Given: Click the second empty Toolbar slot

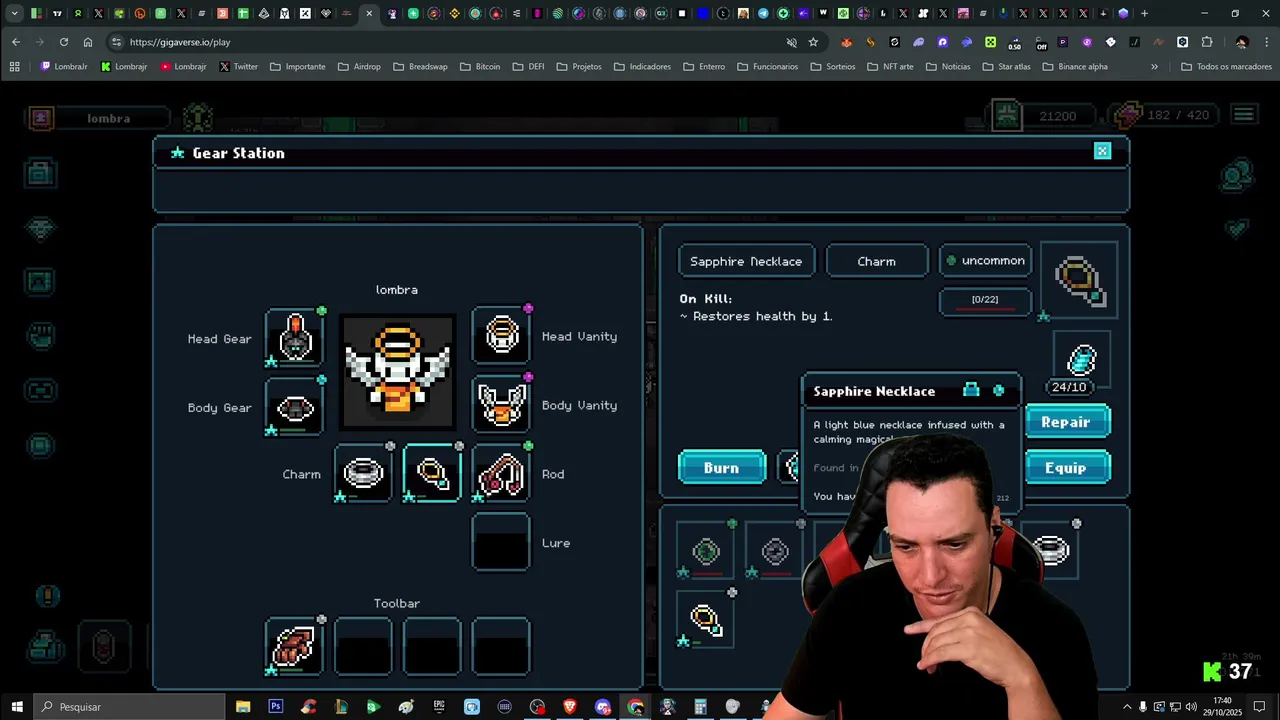Looking at the screenshot, I should tap(363, 646).
